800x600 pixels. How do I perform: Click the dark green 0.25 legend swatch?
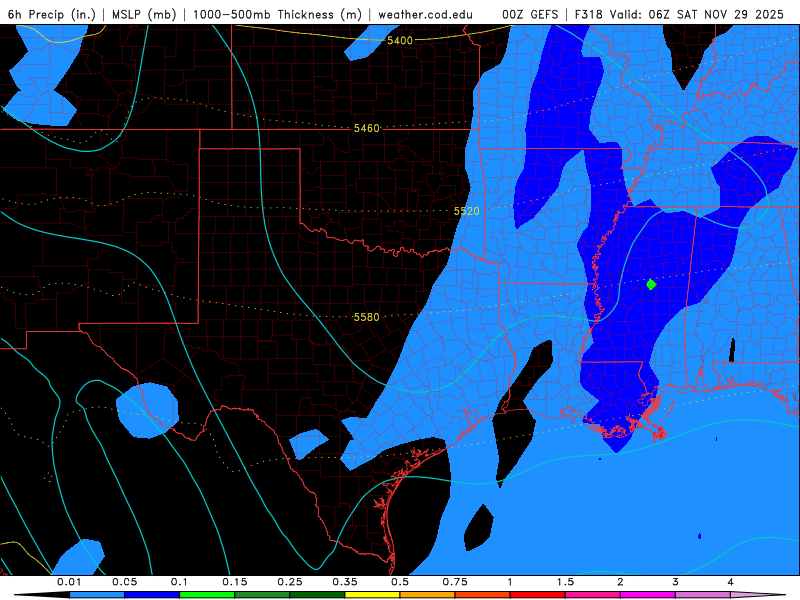point(317,595)
